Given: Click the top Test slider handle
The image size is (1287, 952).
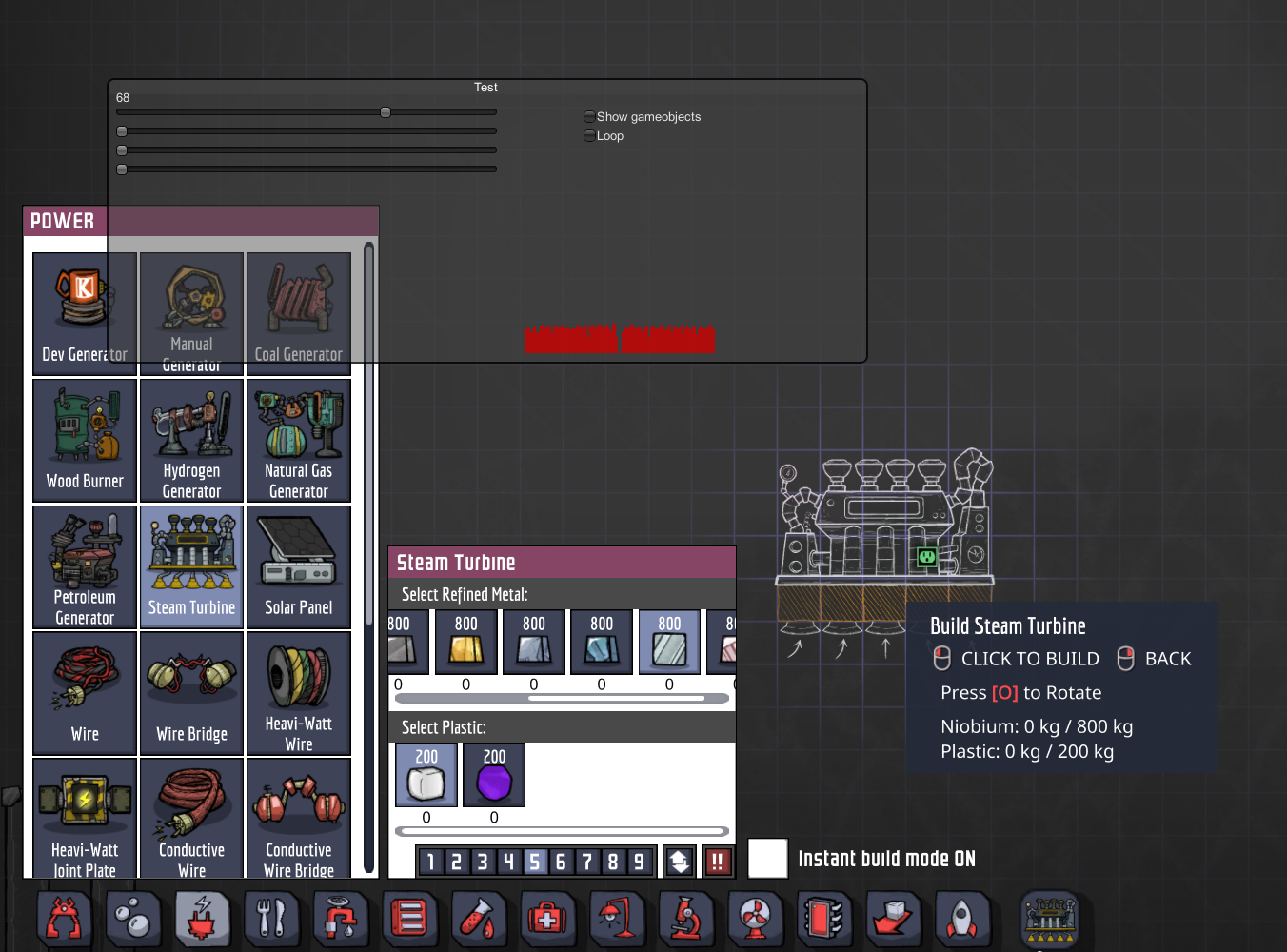Looking at the screenshot, I should pyautogui.click(x=386, y=112).
